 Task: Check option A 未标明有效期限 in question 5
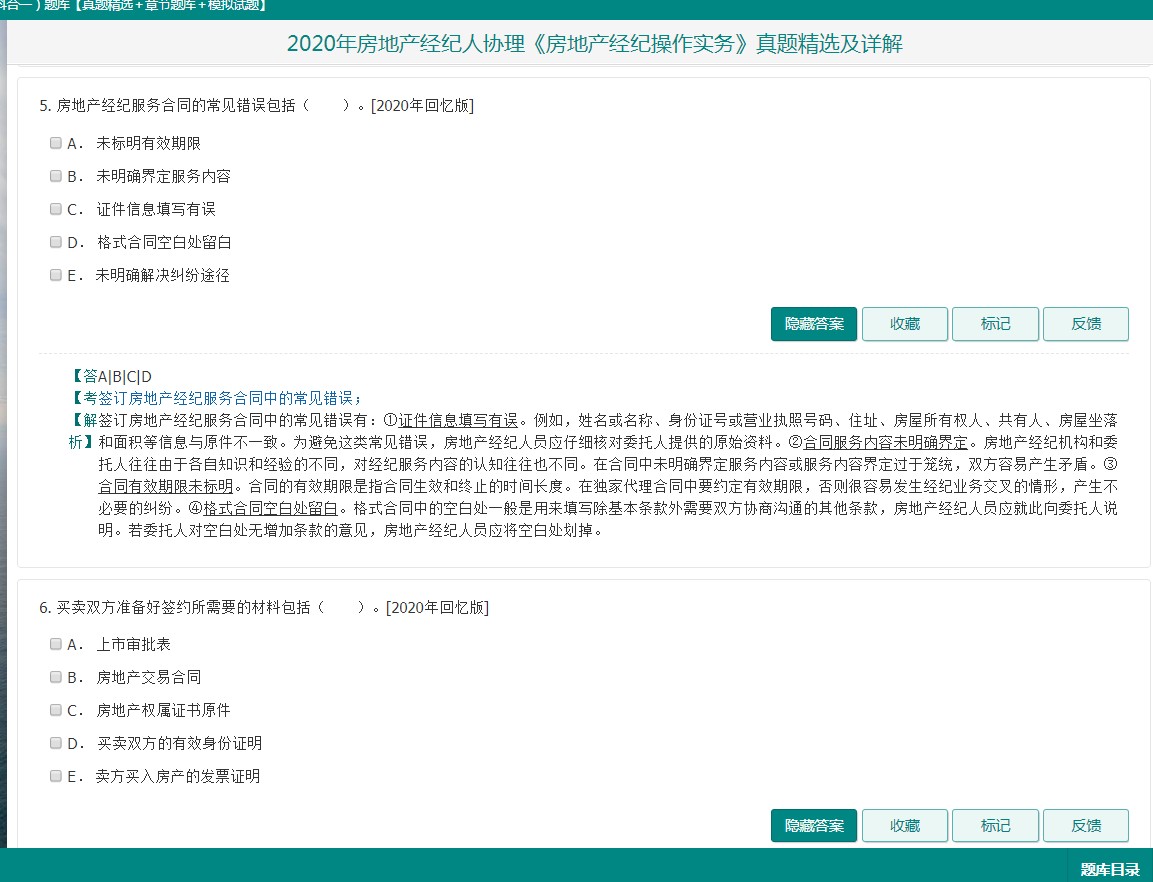(56, 143)
